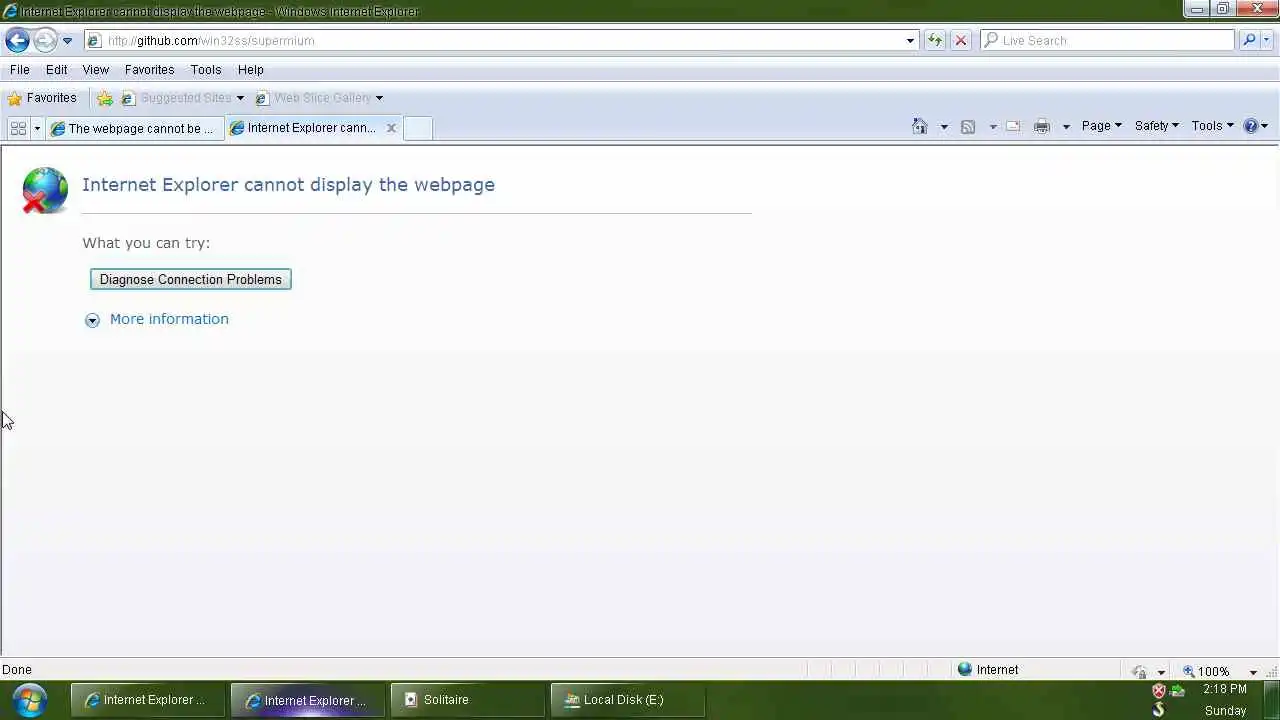Open the Favorites star button
1280x720 pixels.
coord(42,98)
